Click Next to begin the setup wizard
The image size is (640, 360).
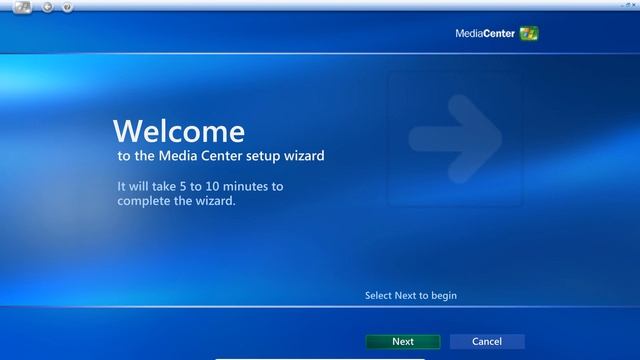(x=403, y=342)
